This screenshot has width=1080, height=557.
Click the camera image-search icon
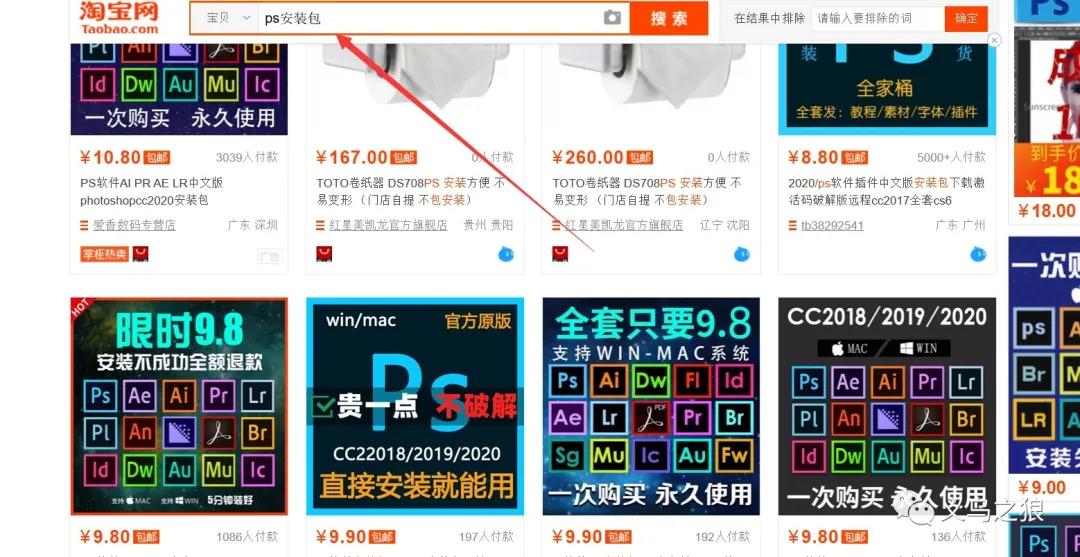pos(612,18)
